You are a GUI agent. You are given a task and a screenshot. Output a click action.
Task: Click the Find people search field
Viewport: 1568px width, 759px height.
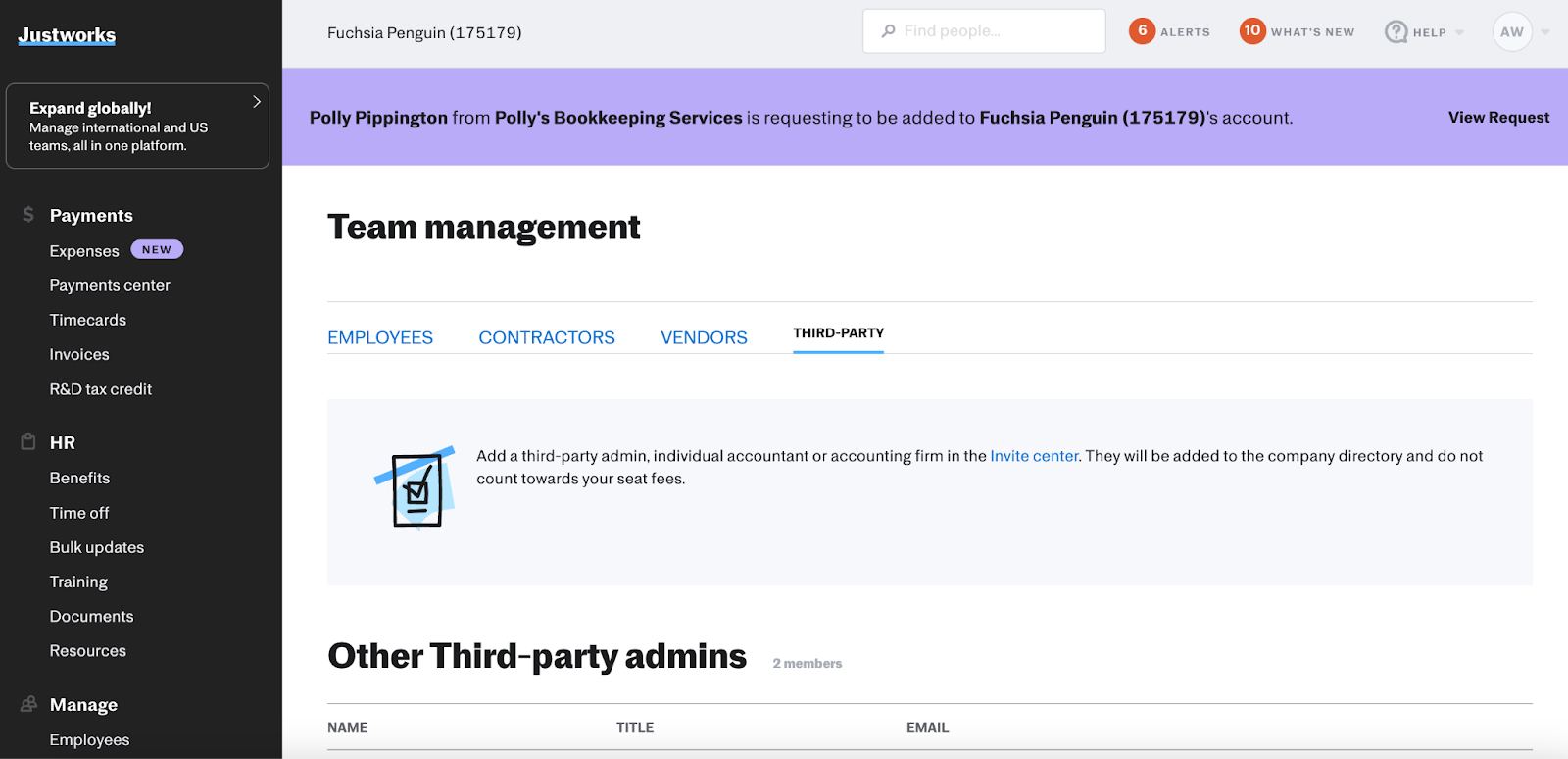pyautogui.click(x=984, y=31)
